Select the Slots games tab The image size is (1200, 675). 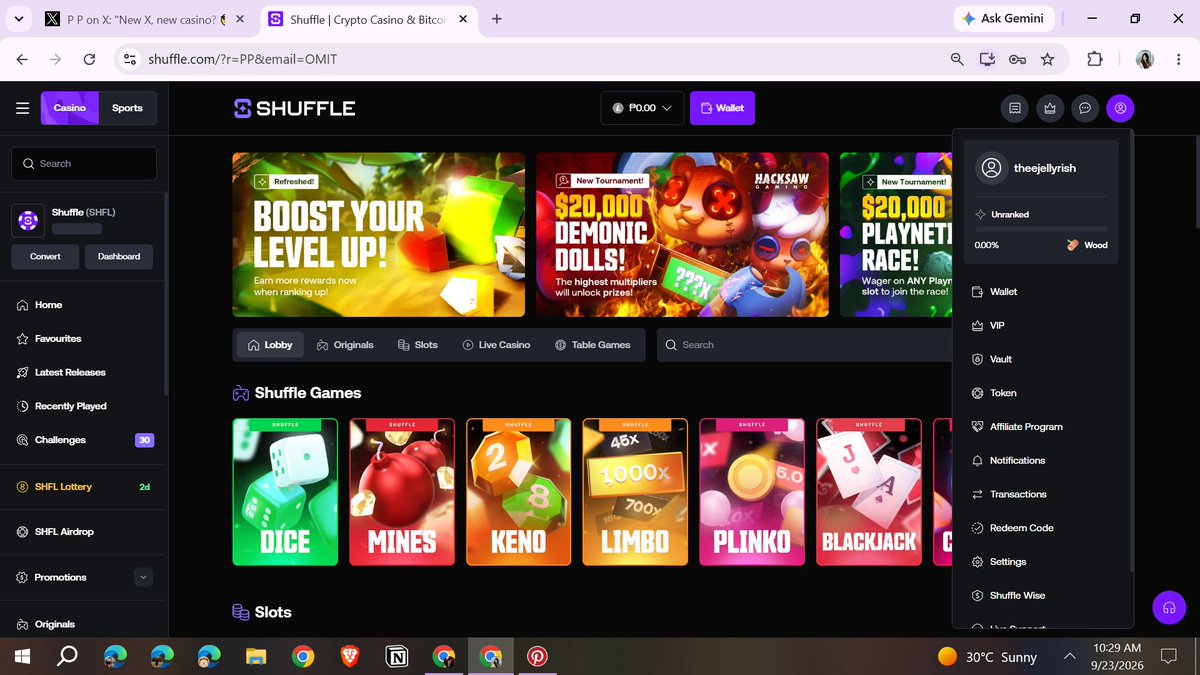tap(418, 345)
